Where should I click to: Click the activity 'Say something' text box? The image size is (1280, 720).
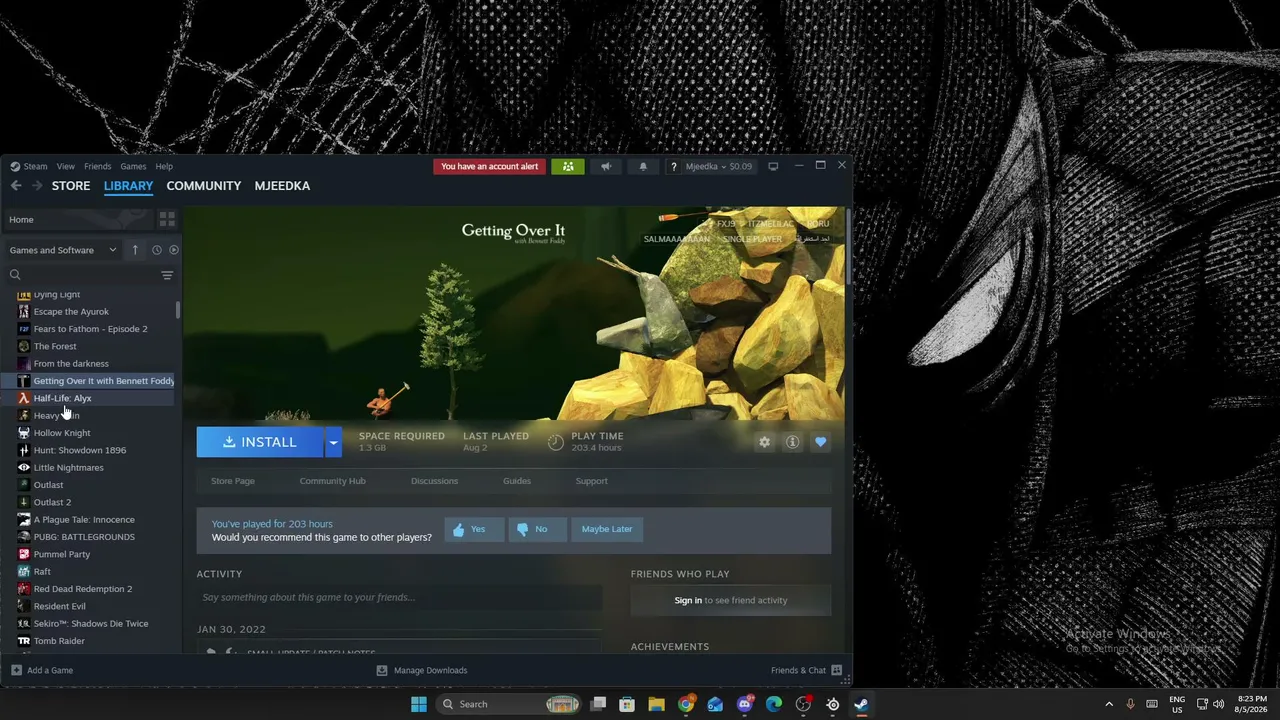(399, 597)
